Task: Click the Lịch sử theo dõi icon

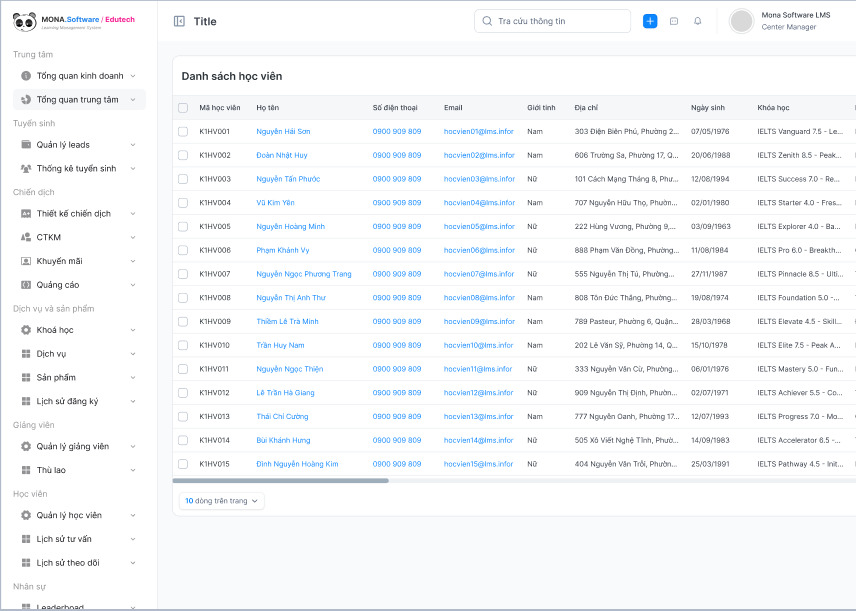Action: [26, 562]
